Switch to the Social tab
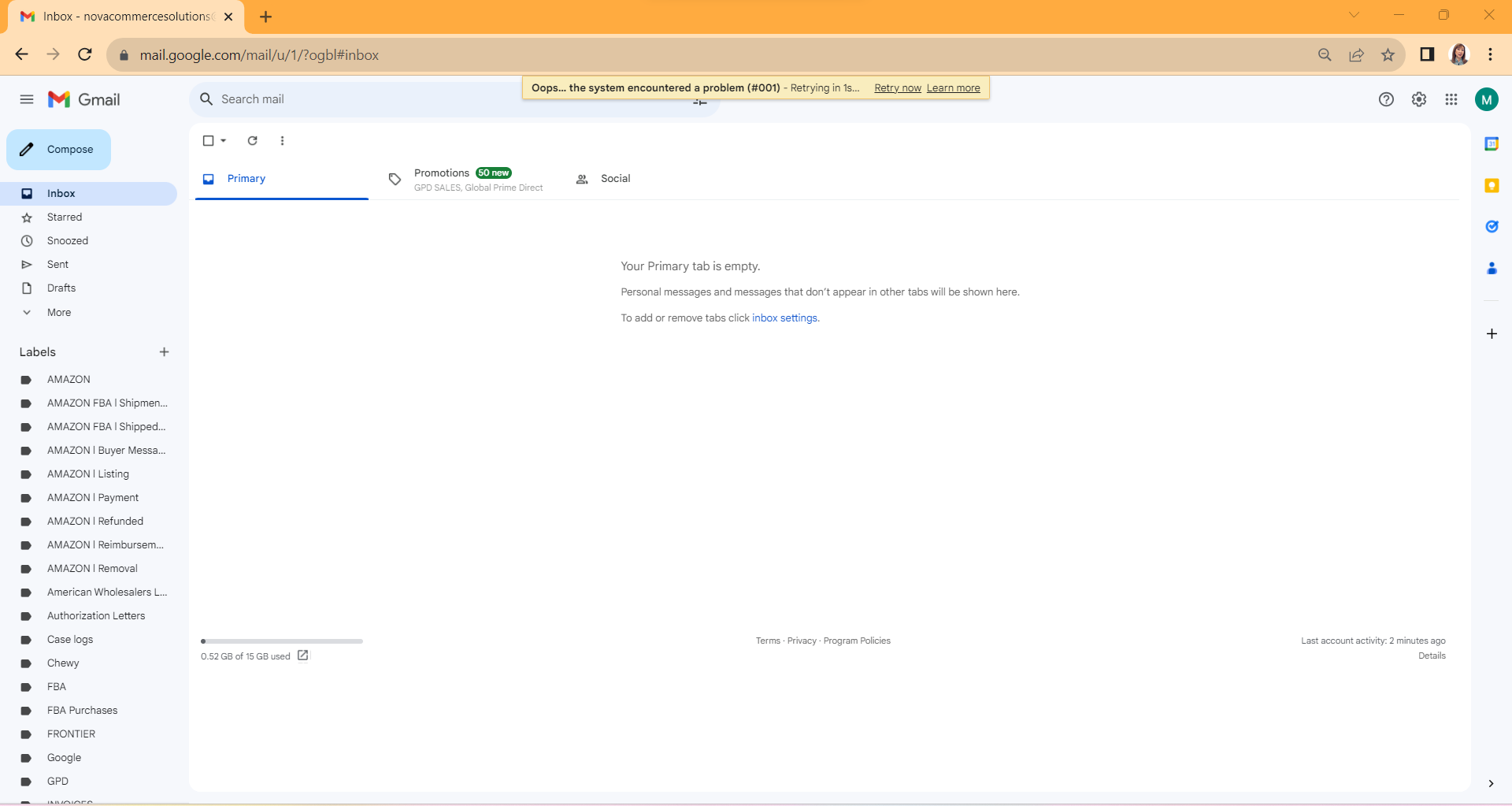The image size is (1512, 806). (615, 179)
